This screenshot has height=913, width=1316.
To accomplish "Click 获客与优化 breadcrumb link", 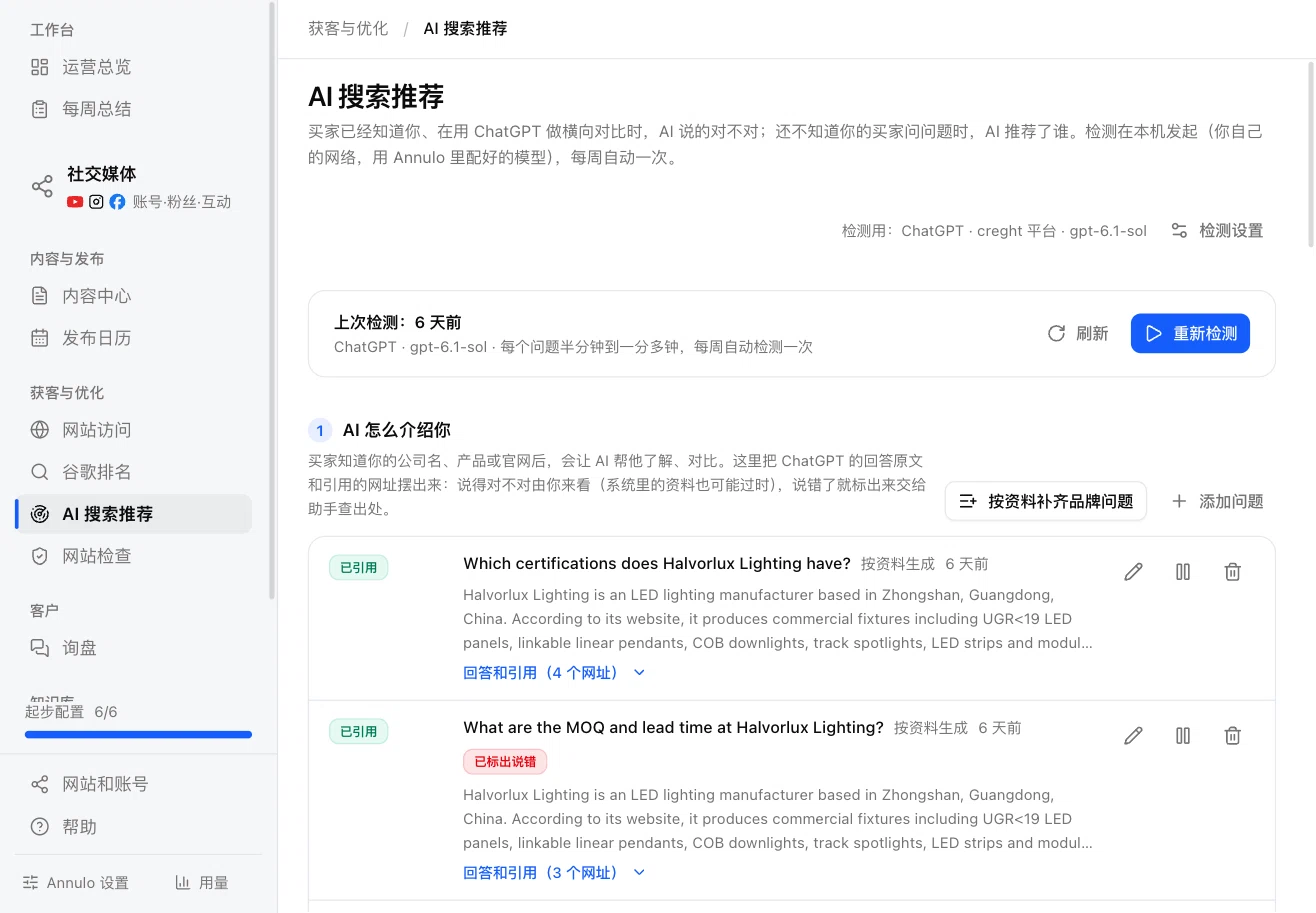I will click(x=348, y=29).
